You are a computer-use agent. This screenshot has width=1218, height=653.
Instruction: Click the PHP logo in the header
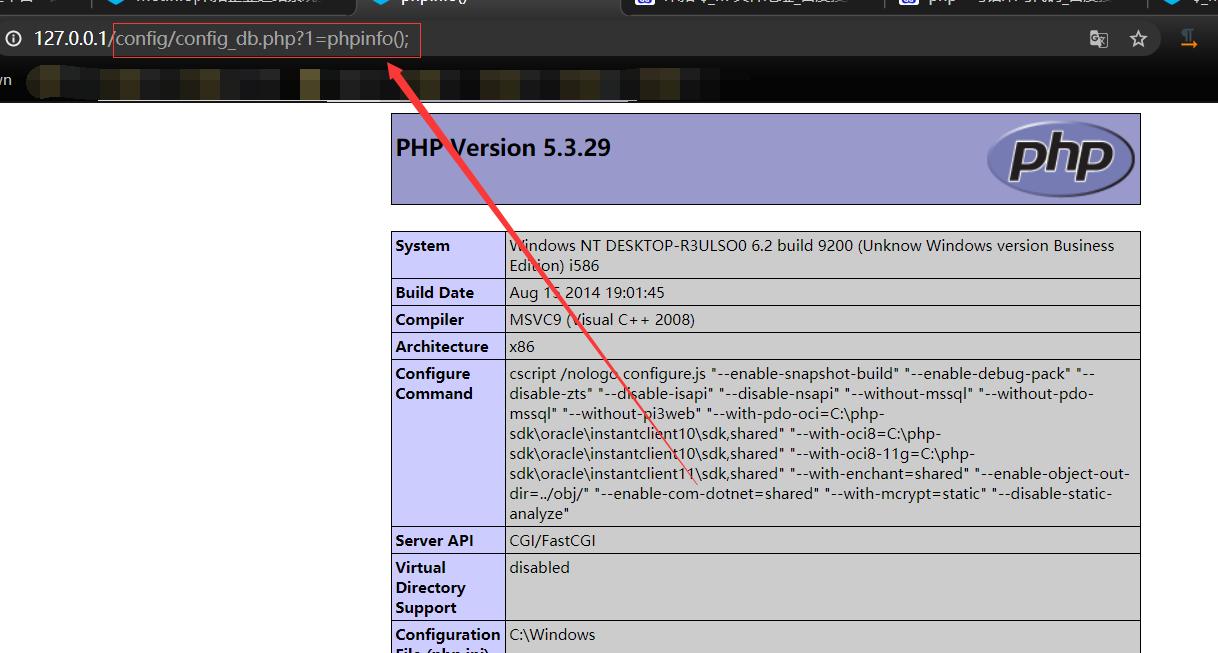[x=1060, y=158]
